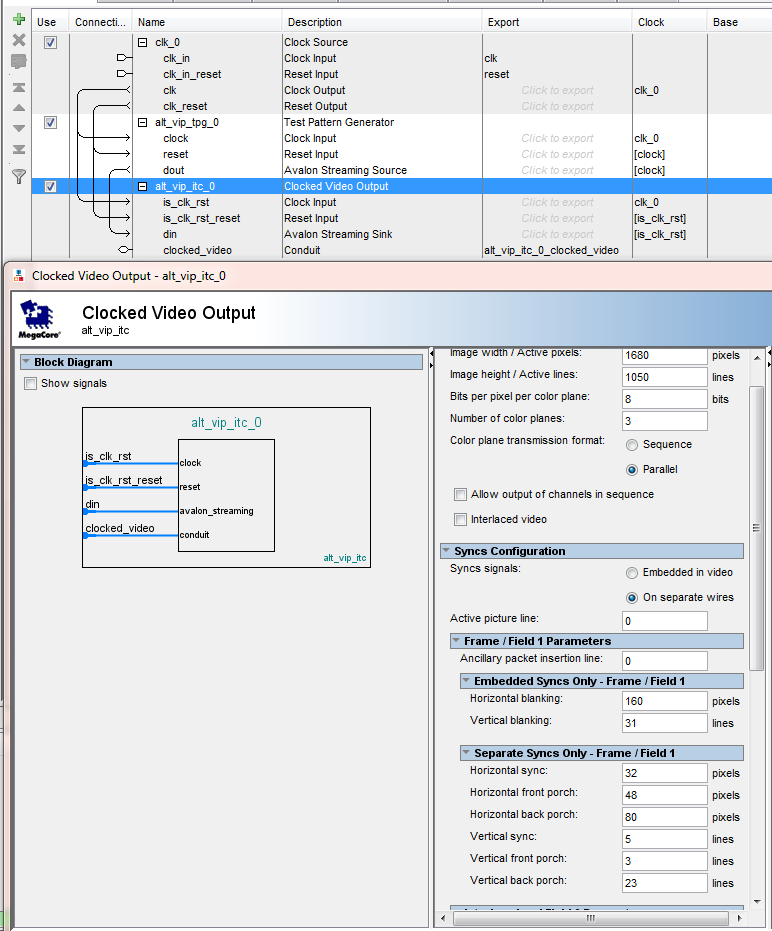The image size is (772, 931).
Task: Move selected component to bottom icon
Action: click(19, 149)
